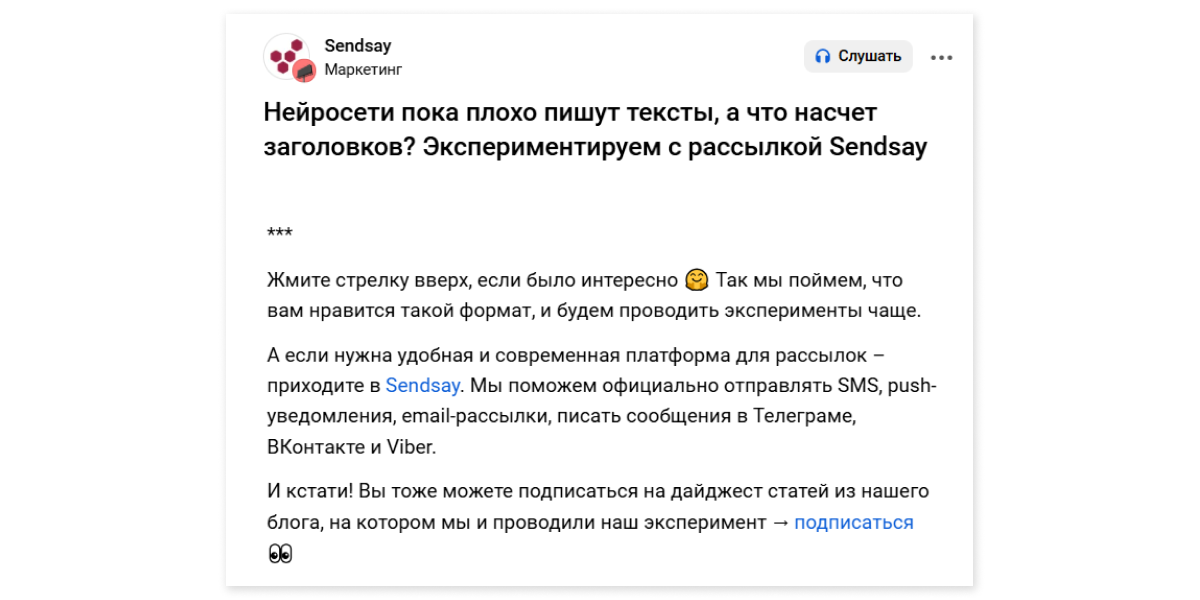Click the right arrow symbol before подписаться
The image size is (1200, 600).
(779, 523)
